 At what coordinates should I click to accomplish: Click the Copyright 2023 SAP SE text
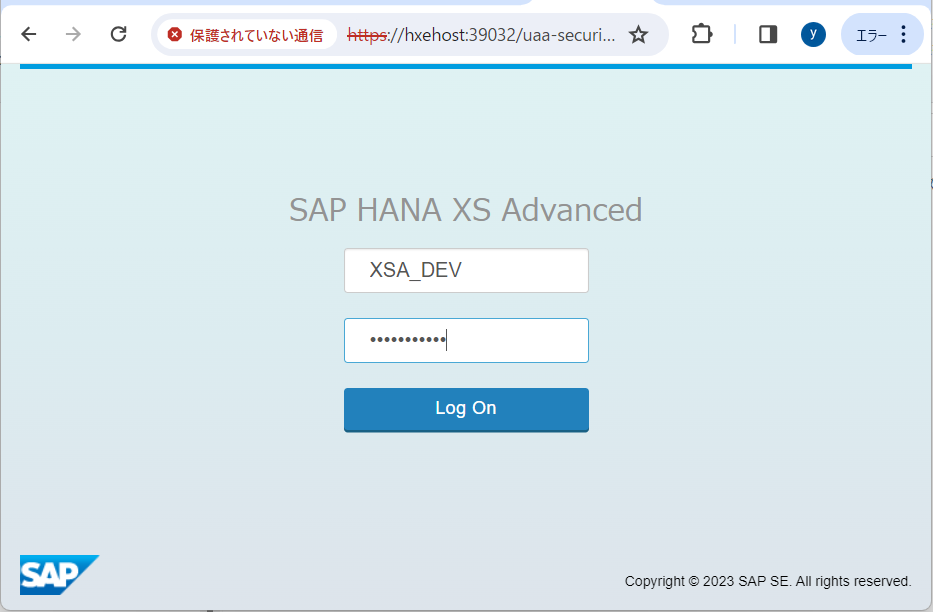coord(768,581)
